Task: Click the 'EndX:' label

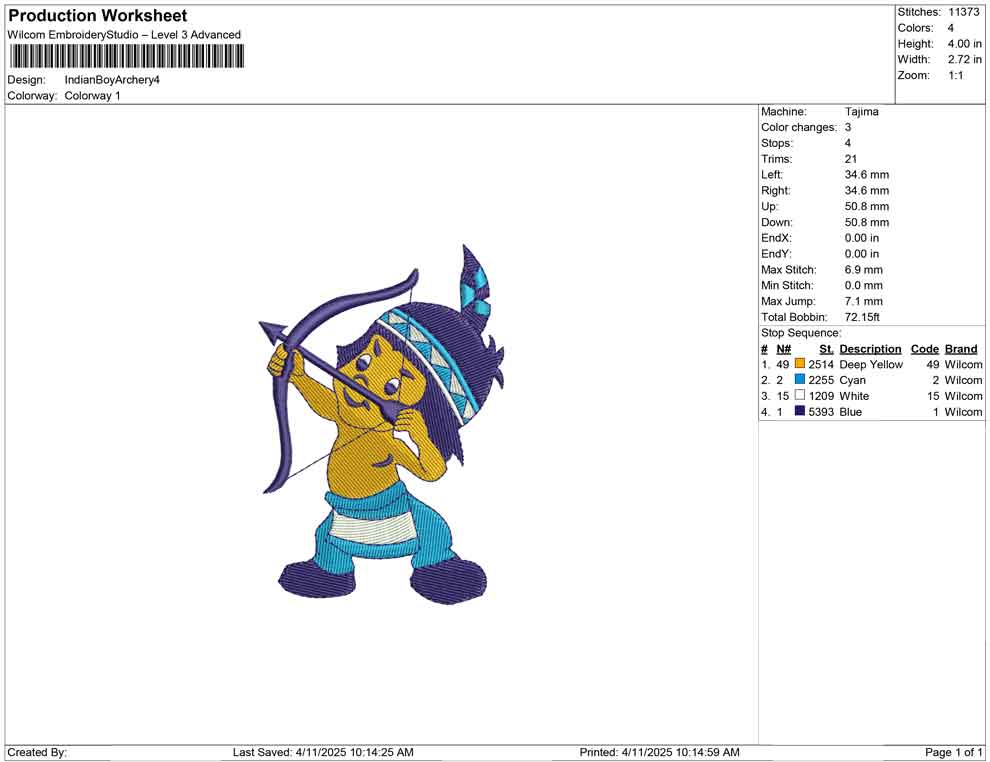Action: pyautogui.click(x=776, y=238)
